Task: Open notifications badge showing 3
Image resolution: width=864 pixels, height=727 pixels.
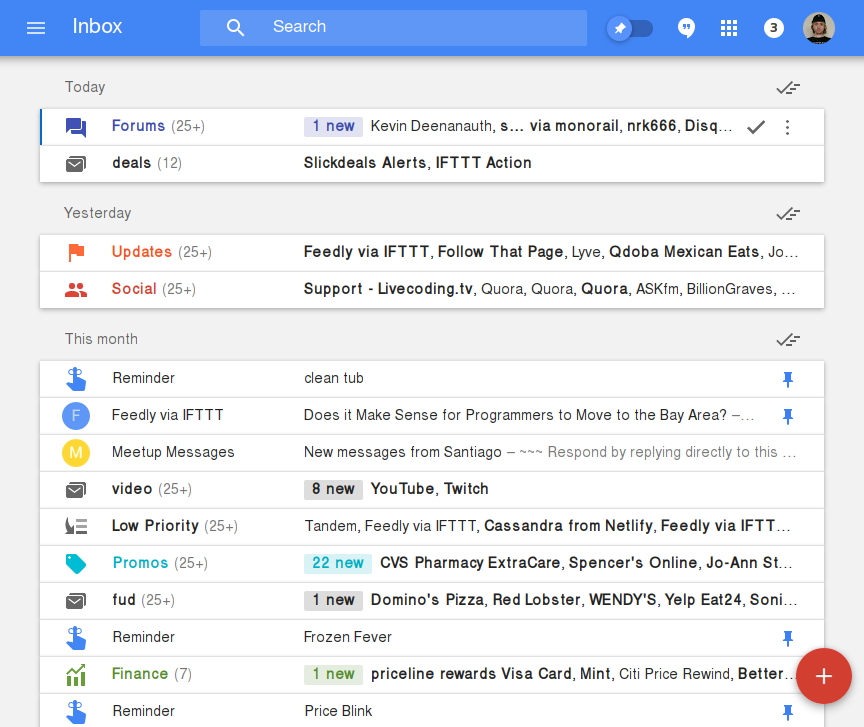Action: click(774, 28)
